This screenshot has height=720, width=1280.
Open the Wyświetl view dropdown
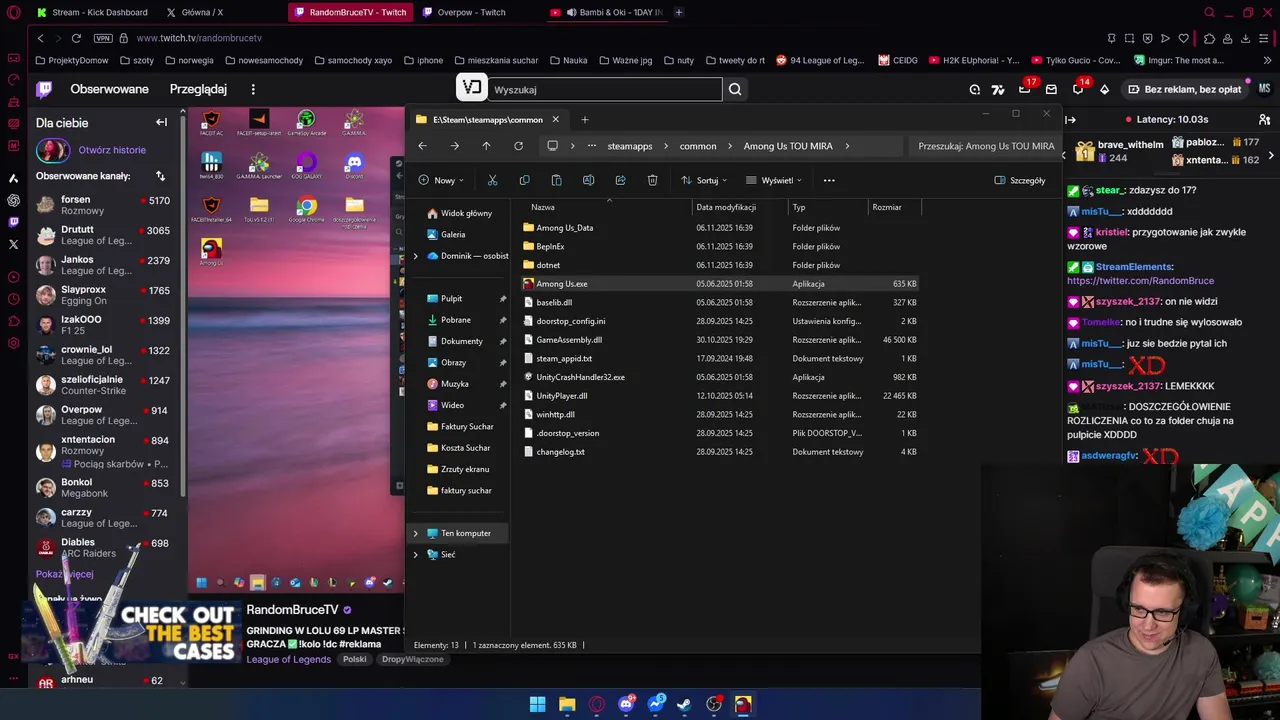pos(773,180)
